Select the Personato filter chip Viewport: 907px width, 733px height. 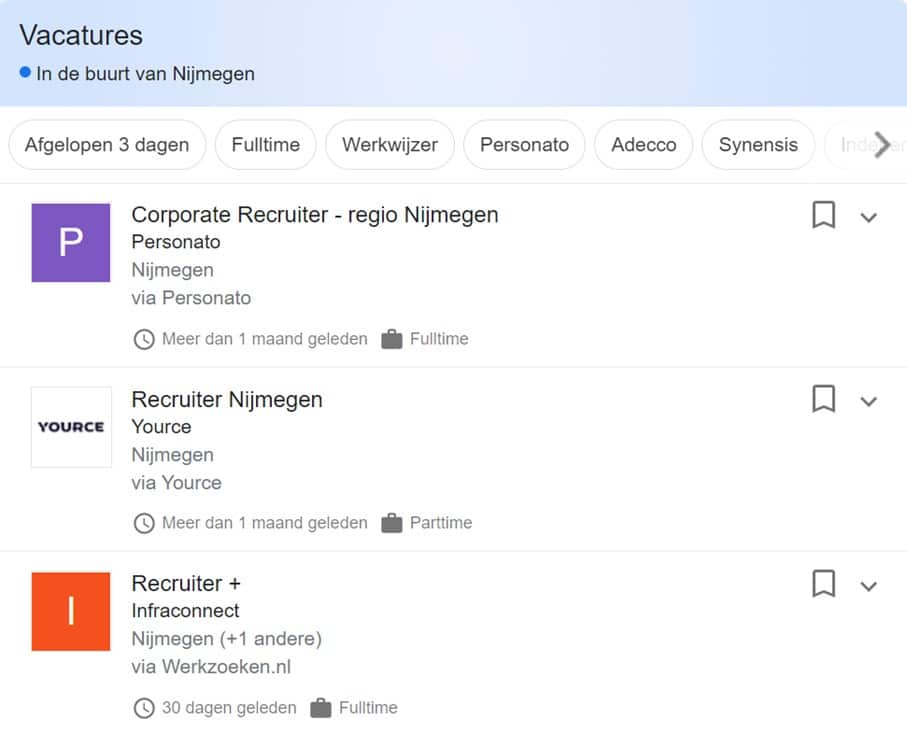(524, 145)
